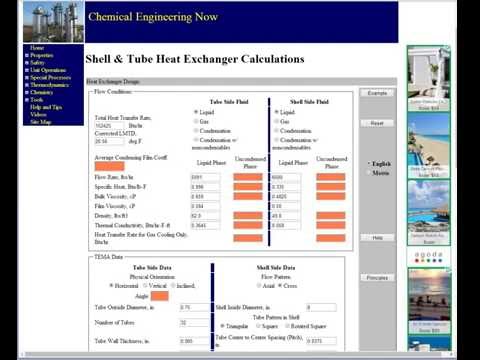Click the Example button
480x360 pixels.
[377, 93]
